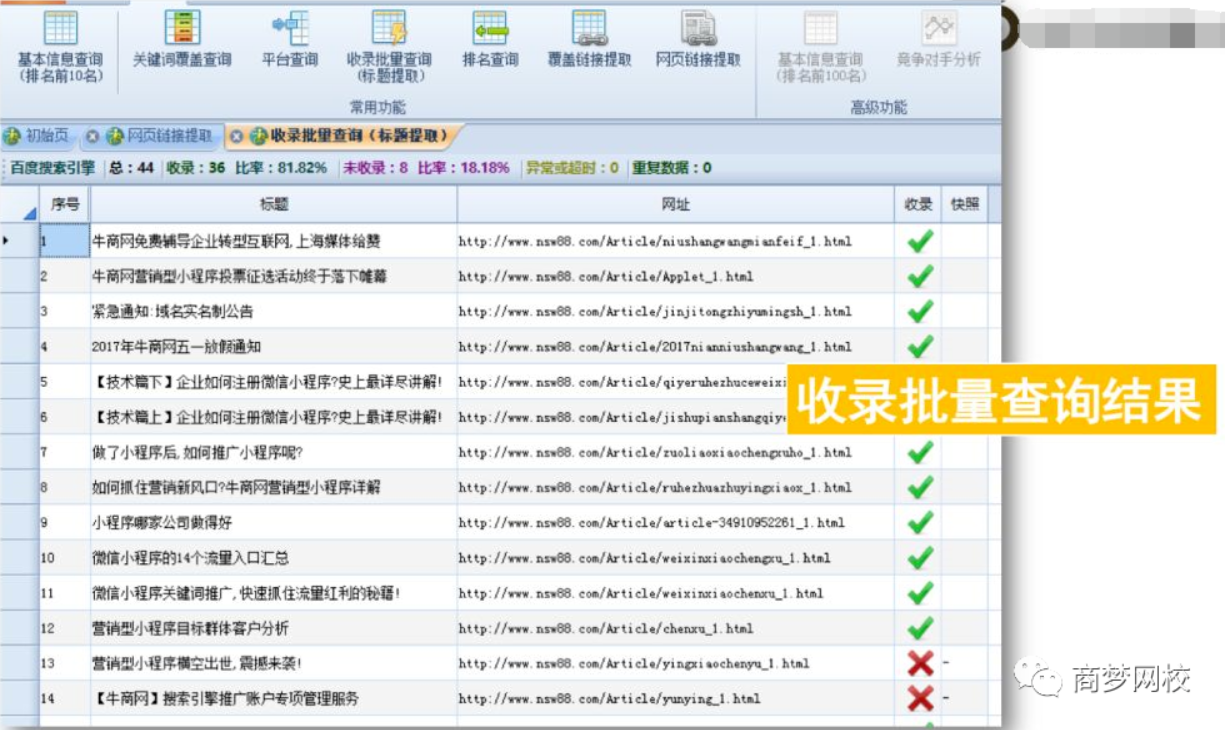The width and height of the screenshot is (1225, 730).
Task: Open 基本信息查询 (排名前10名) tool
Action: click(x=60, y=46)
